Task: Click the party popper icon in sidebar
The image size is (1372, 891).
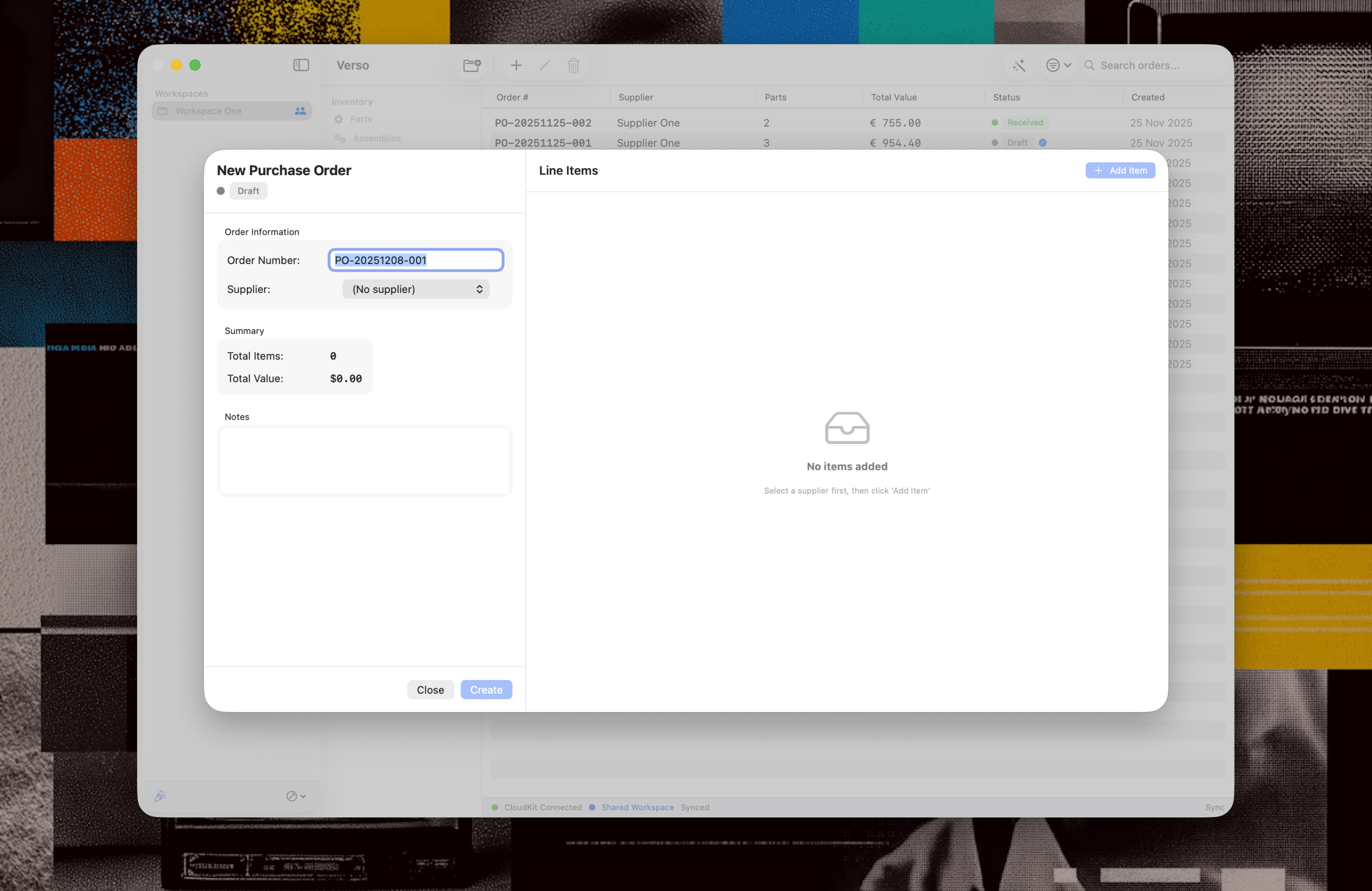Action: pos(160,796)
